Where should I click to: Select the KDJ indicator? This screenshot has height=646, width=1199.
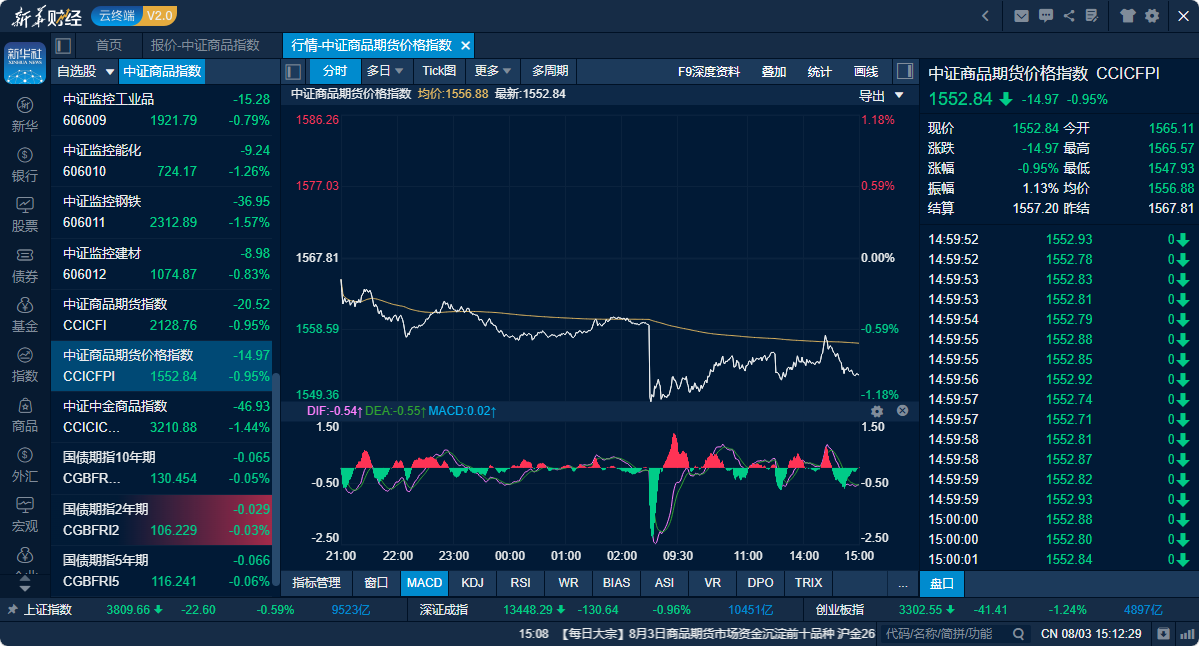472,583
